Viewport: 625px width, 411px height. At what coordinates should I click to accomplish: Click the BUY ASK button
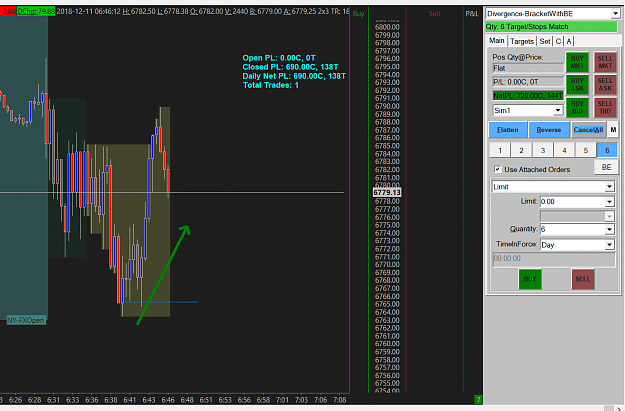click(x=577, y=85)
